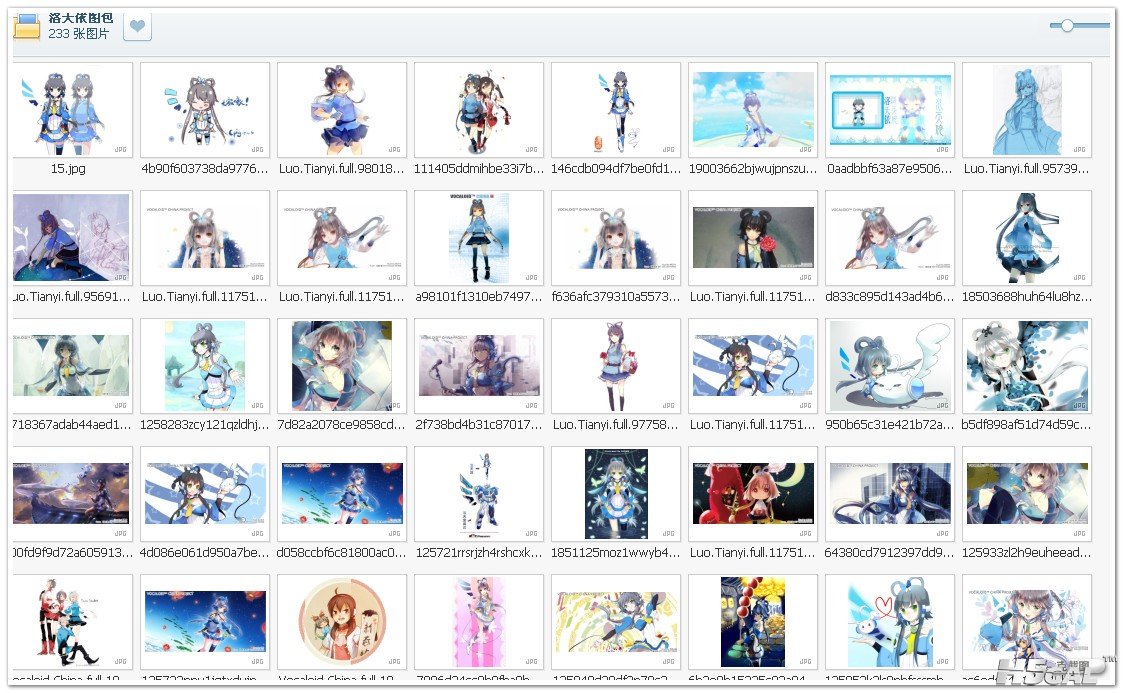
Task: Click the 洛大依图包 folder icon
Action: 26,26
